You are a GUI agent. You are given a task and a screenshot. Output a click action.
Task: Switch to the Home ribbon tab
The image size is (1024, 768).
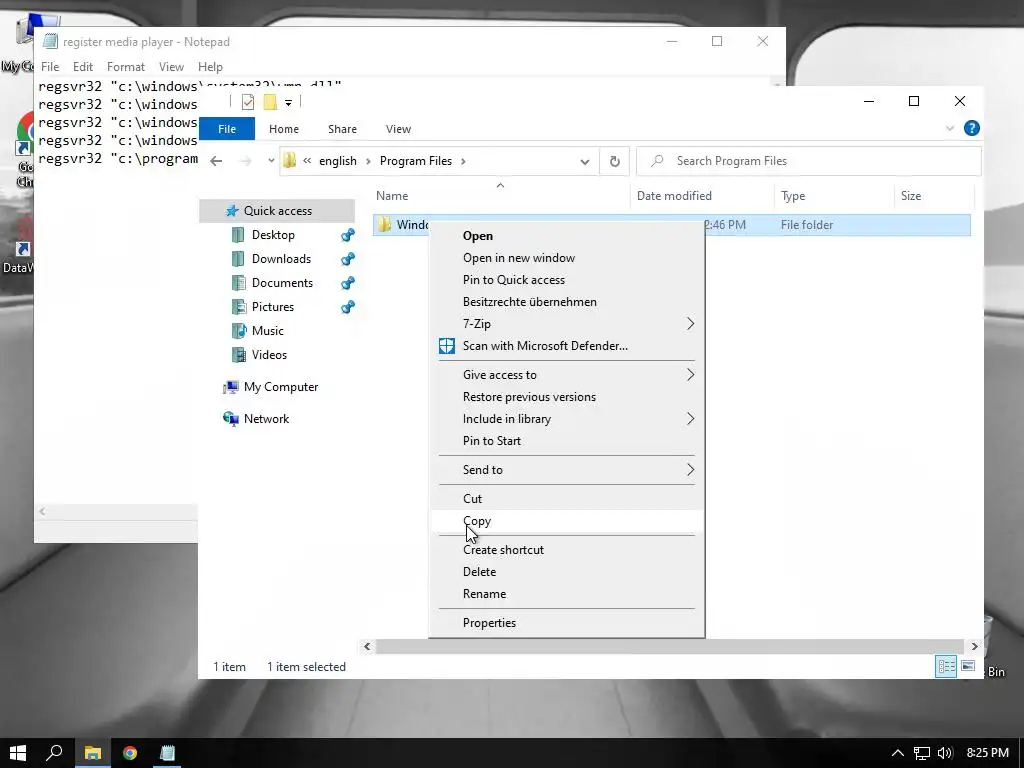pos(283,129)
